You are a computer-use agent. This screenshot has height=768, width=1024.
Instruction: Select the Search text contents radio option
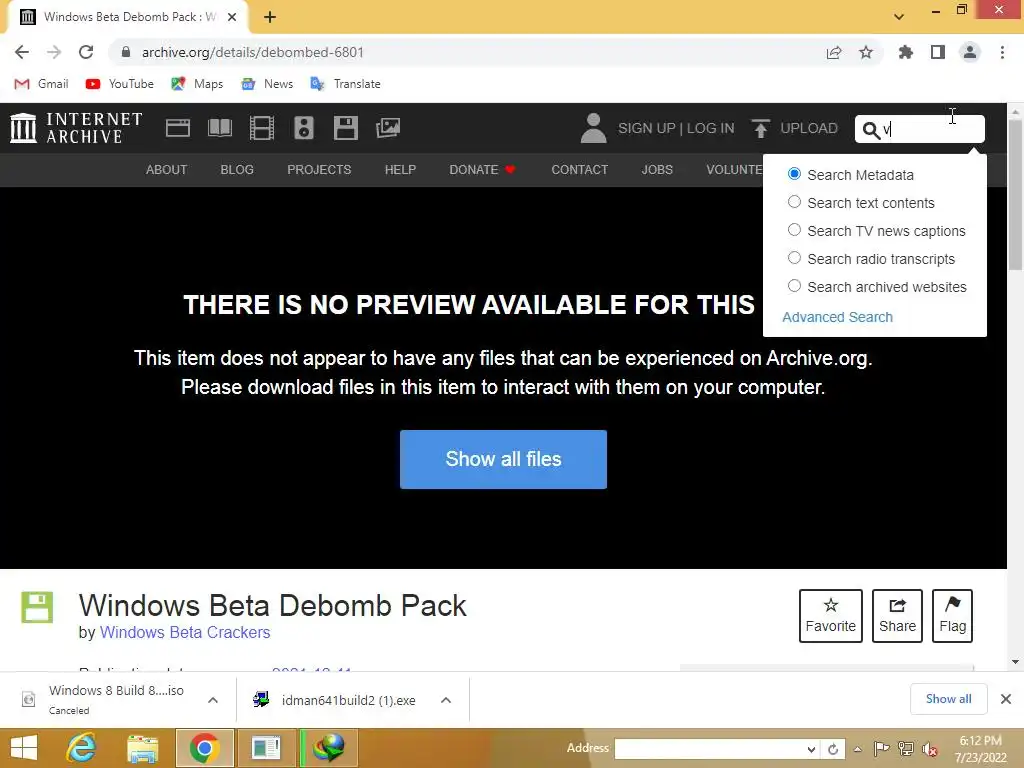coord(794,202)
